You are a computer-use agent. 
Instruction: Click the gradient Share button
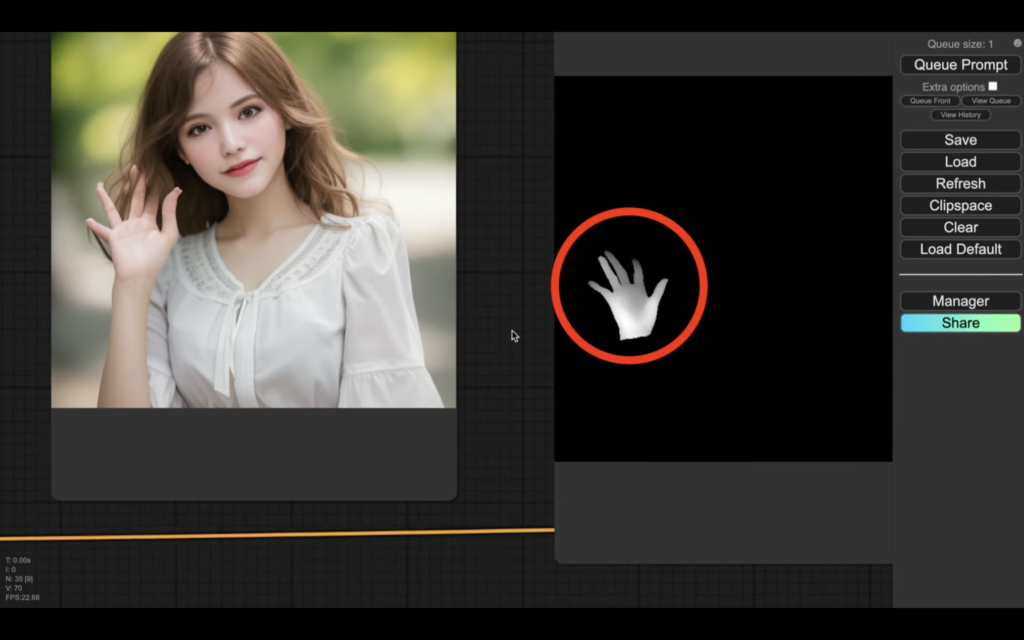tap(960, 323)
